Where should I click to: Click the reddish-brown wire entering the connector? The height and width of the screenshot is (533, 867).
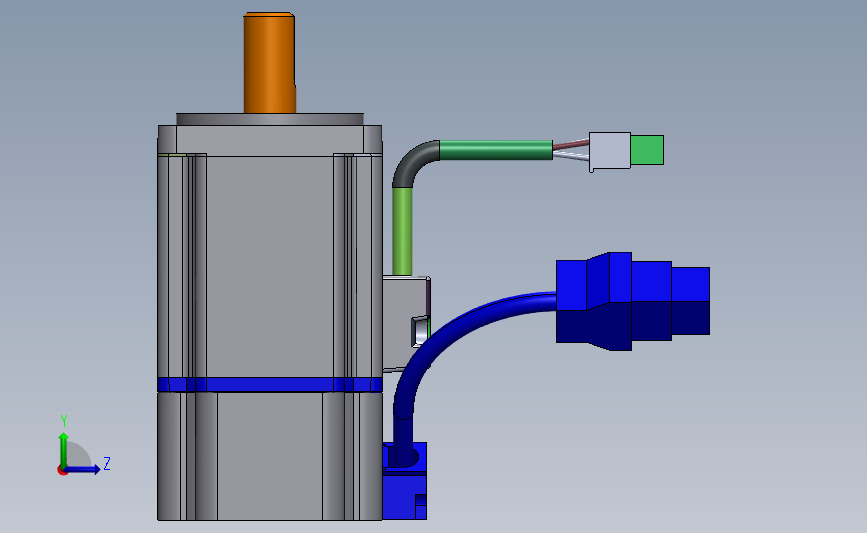(x=571, y=145)
